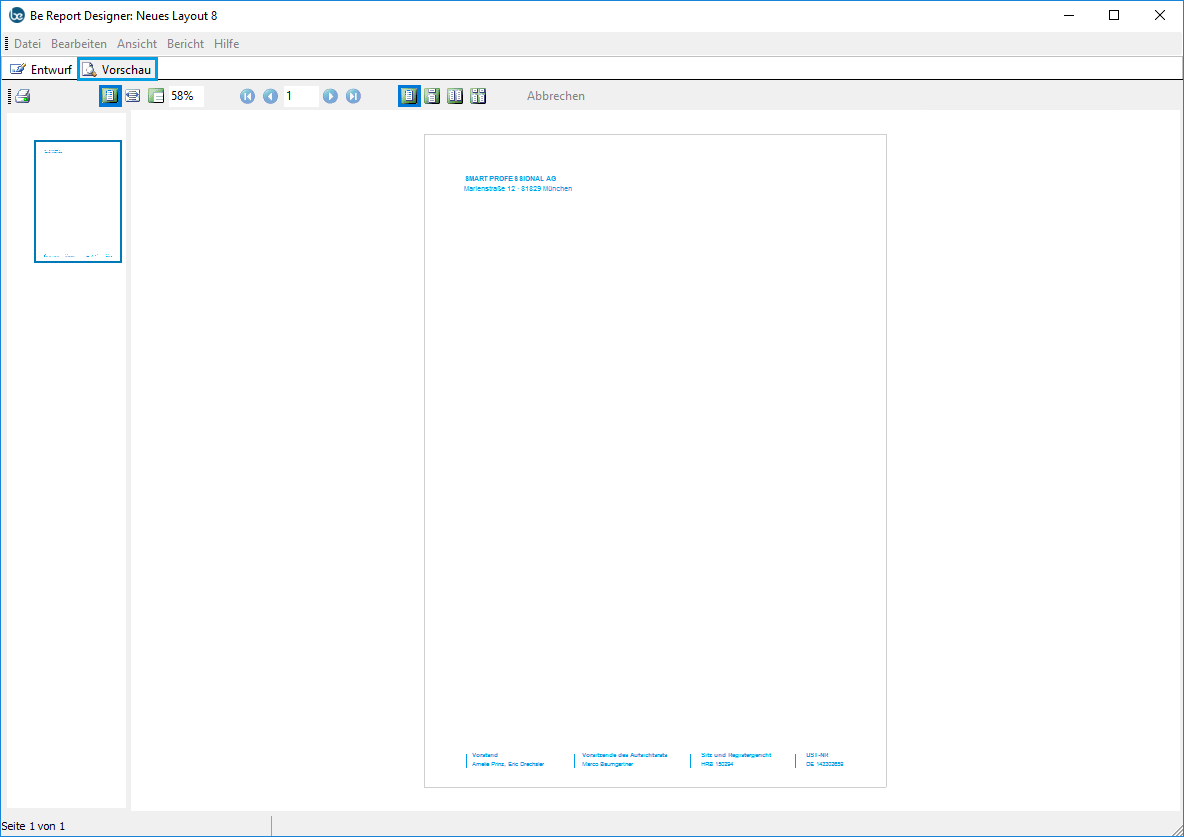Go to the next page
Screen dimensions: 1184x837
point(330,96)
